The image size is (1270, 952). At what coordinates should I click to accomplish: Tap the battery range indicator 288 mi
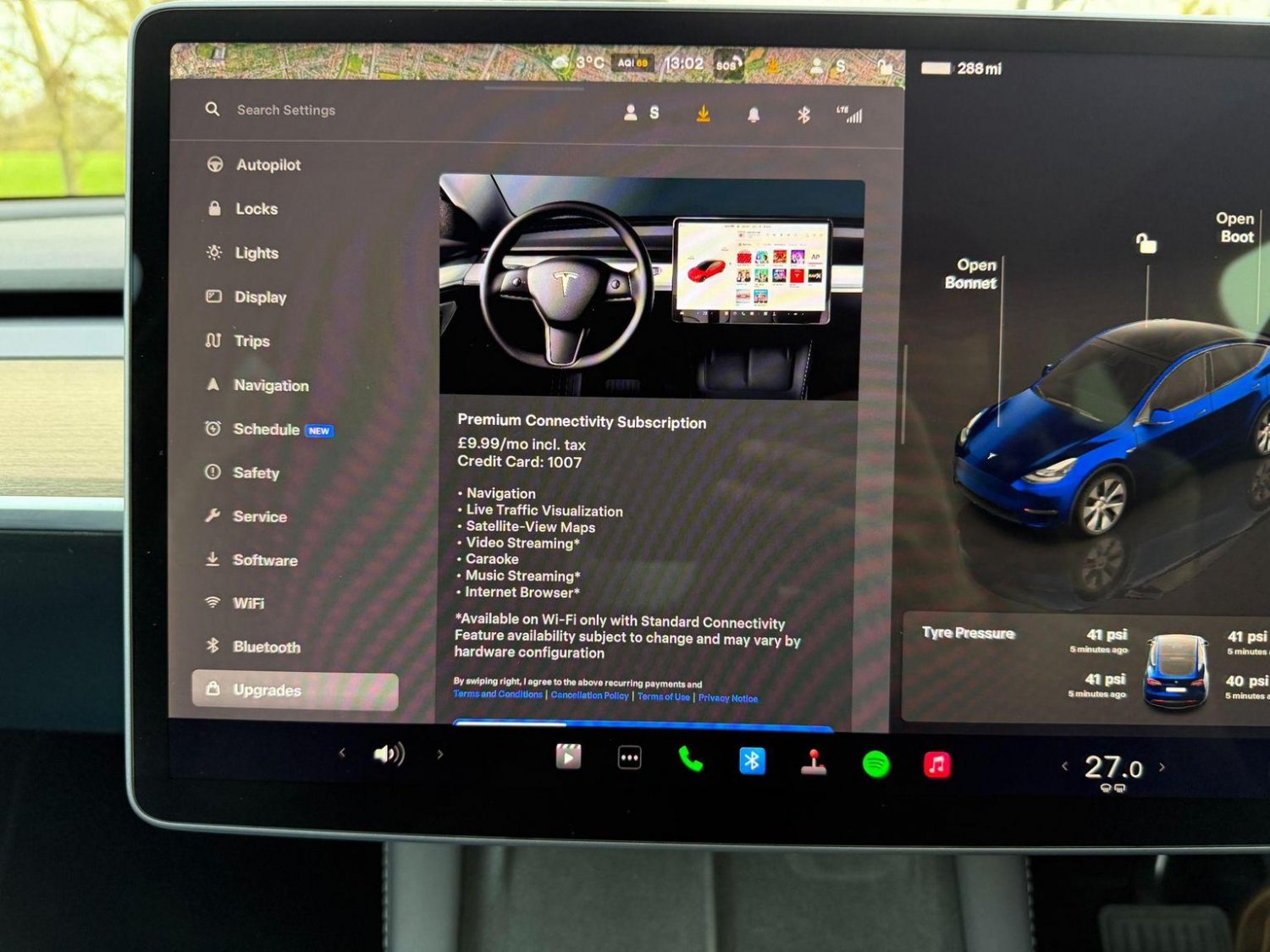coord(961,69)
